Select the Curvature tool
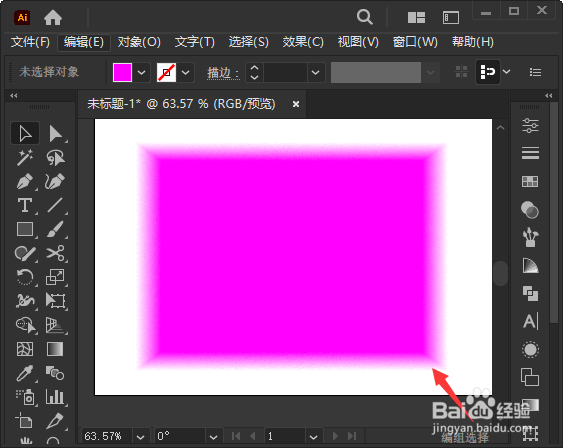Screen dimensions: 563x448 [55, 182]
